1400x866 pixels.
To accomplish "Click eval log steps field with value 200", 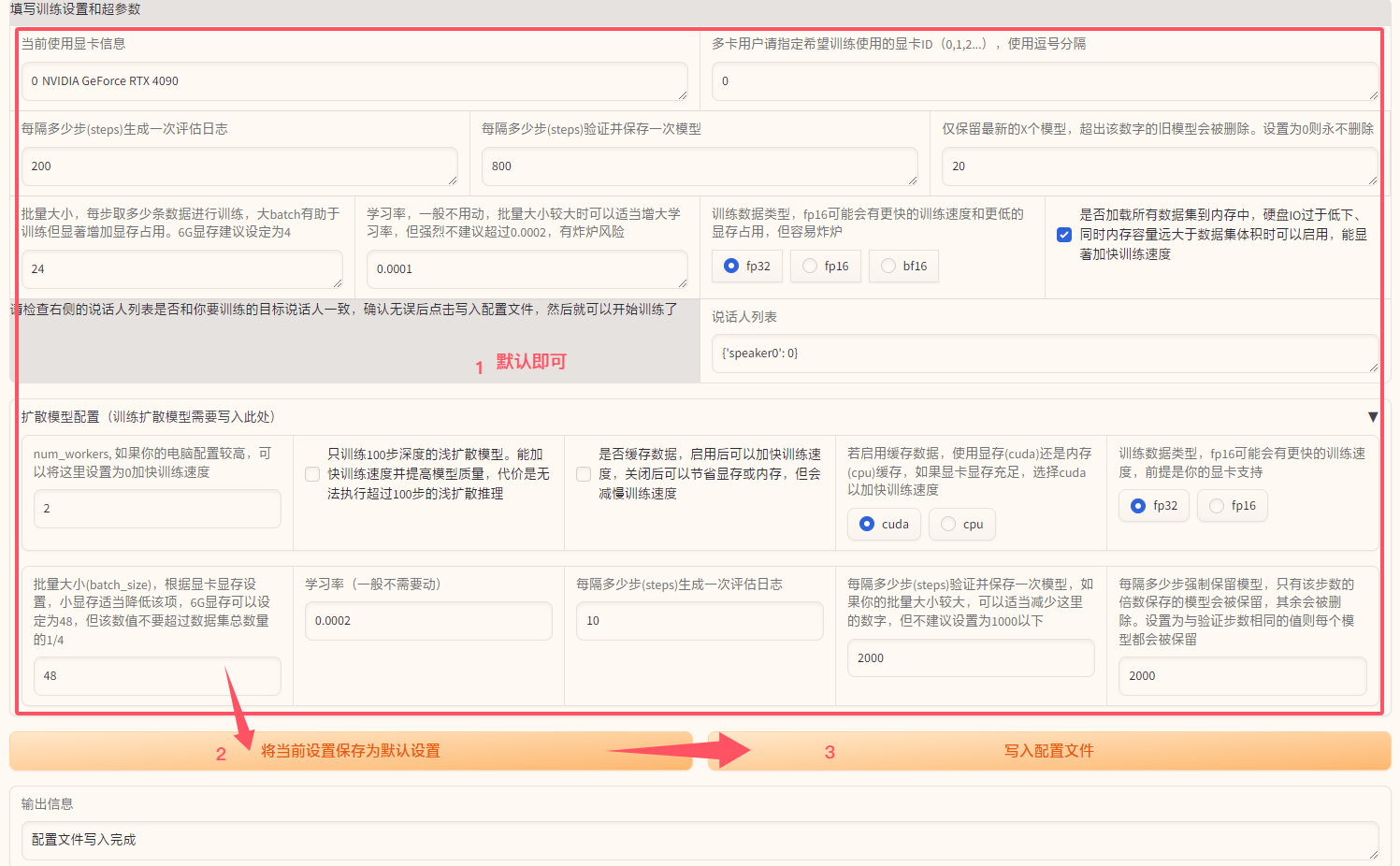I will [x=239, y=166].
